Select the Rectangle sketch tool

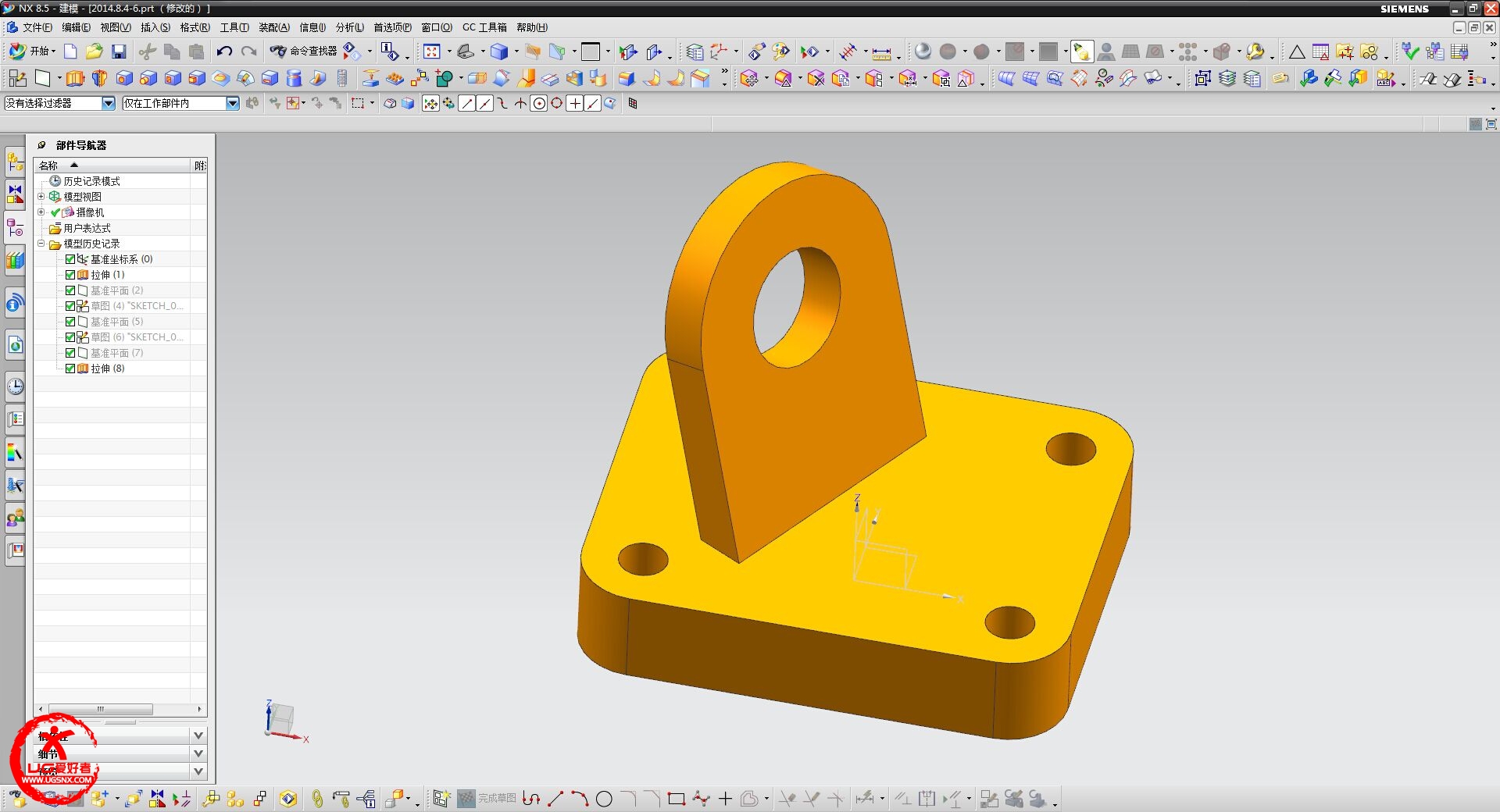[677, 799]
